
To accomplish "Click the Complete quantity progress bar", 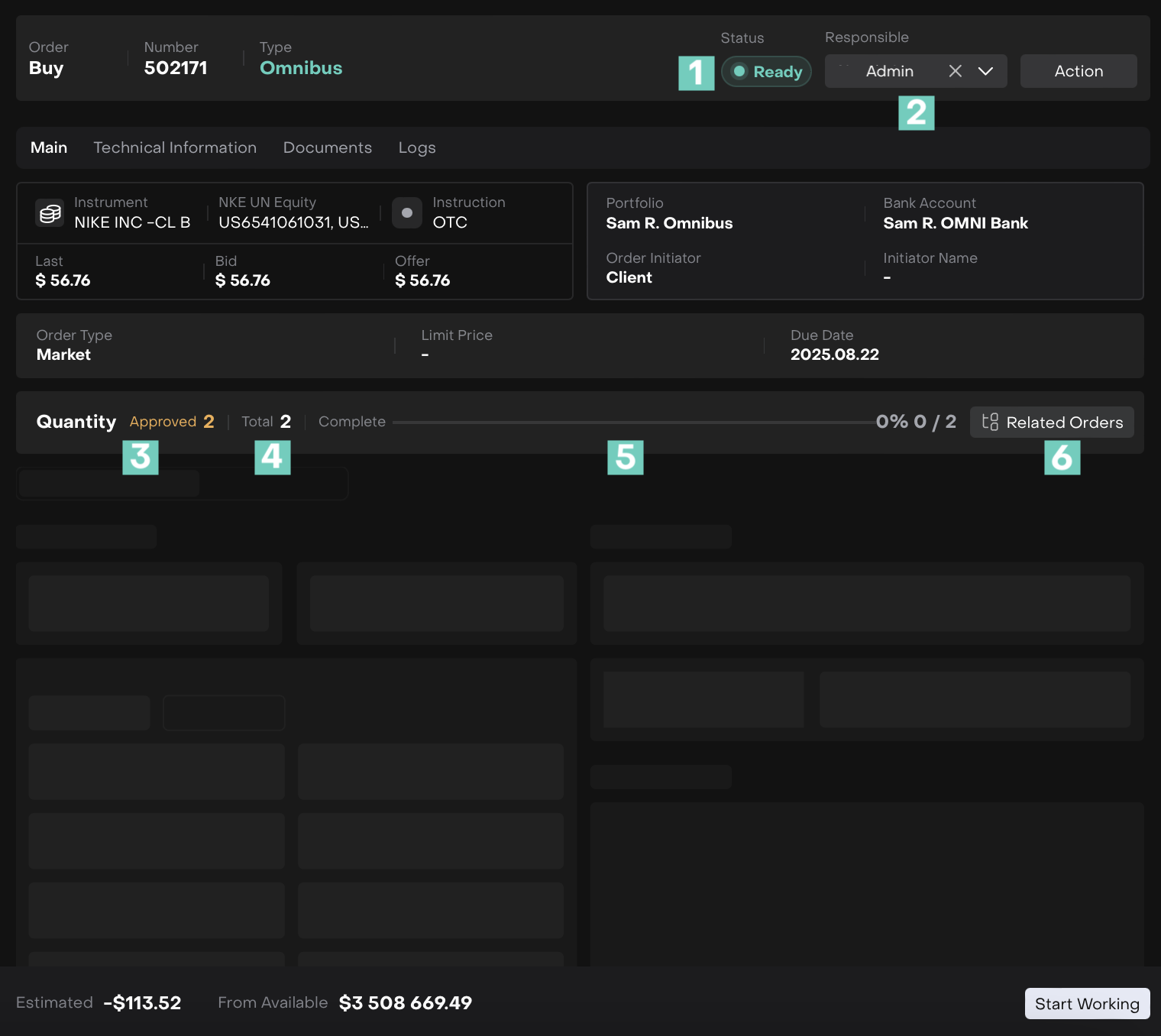I will pos(634,422).
